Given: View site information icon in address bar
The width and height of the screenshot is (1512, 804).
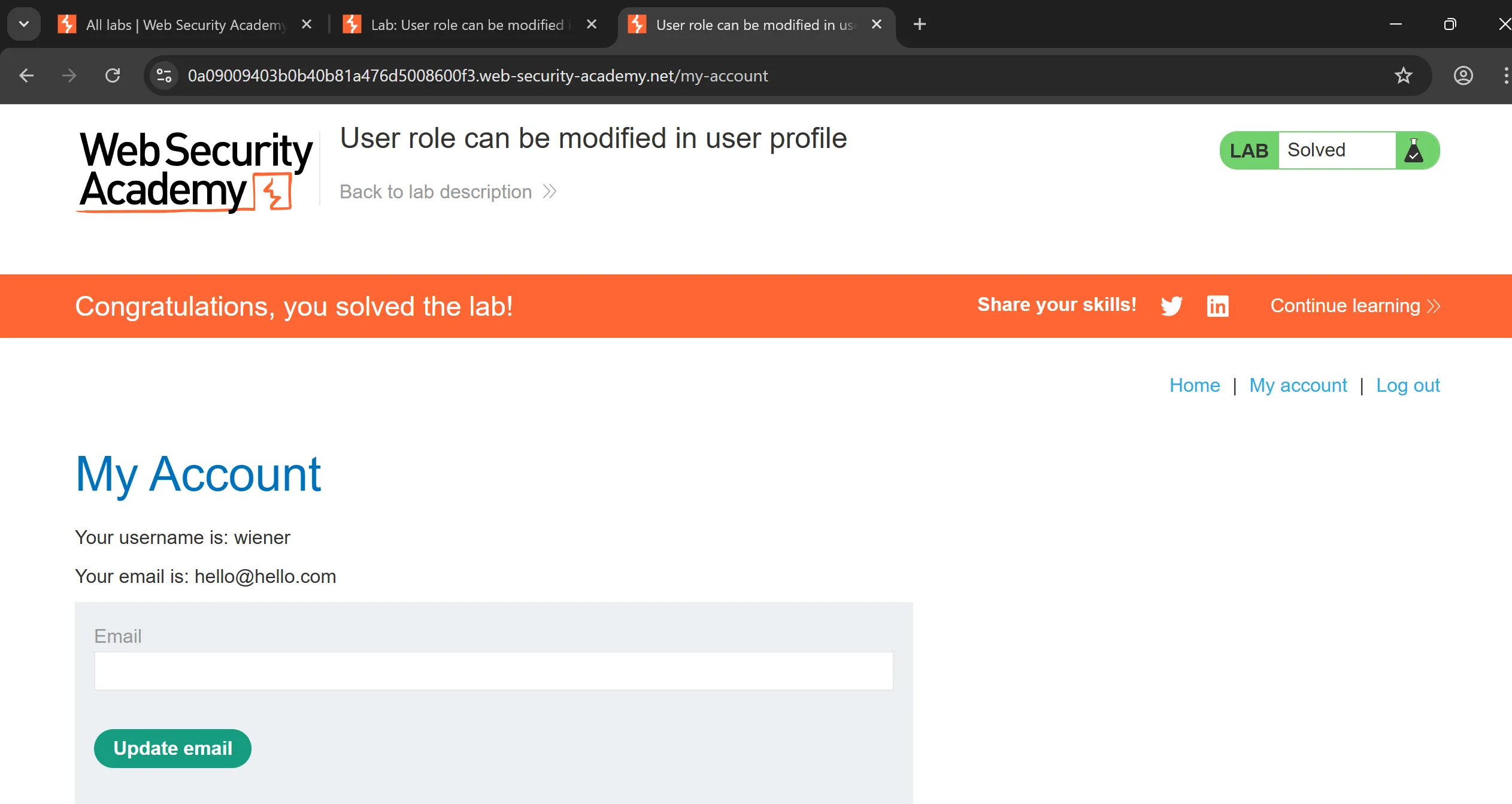Looking at the screenshot, I should (x=164, y=75).
